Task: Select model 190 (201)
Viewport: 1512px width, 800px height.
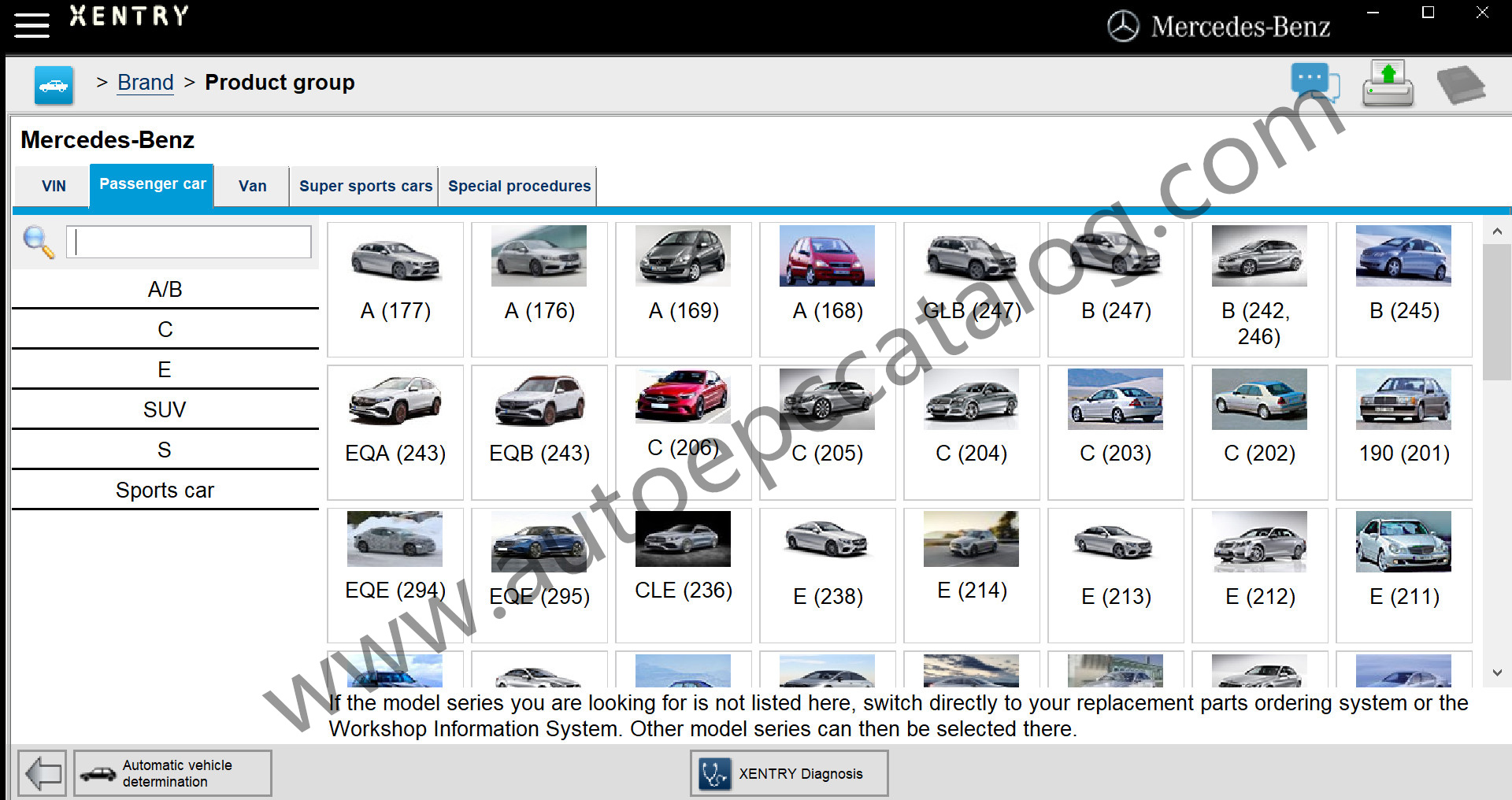Action: 1404,432
